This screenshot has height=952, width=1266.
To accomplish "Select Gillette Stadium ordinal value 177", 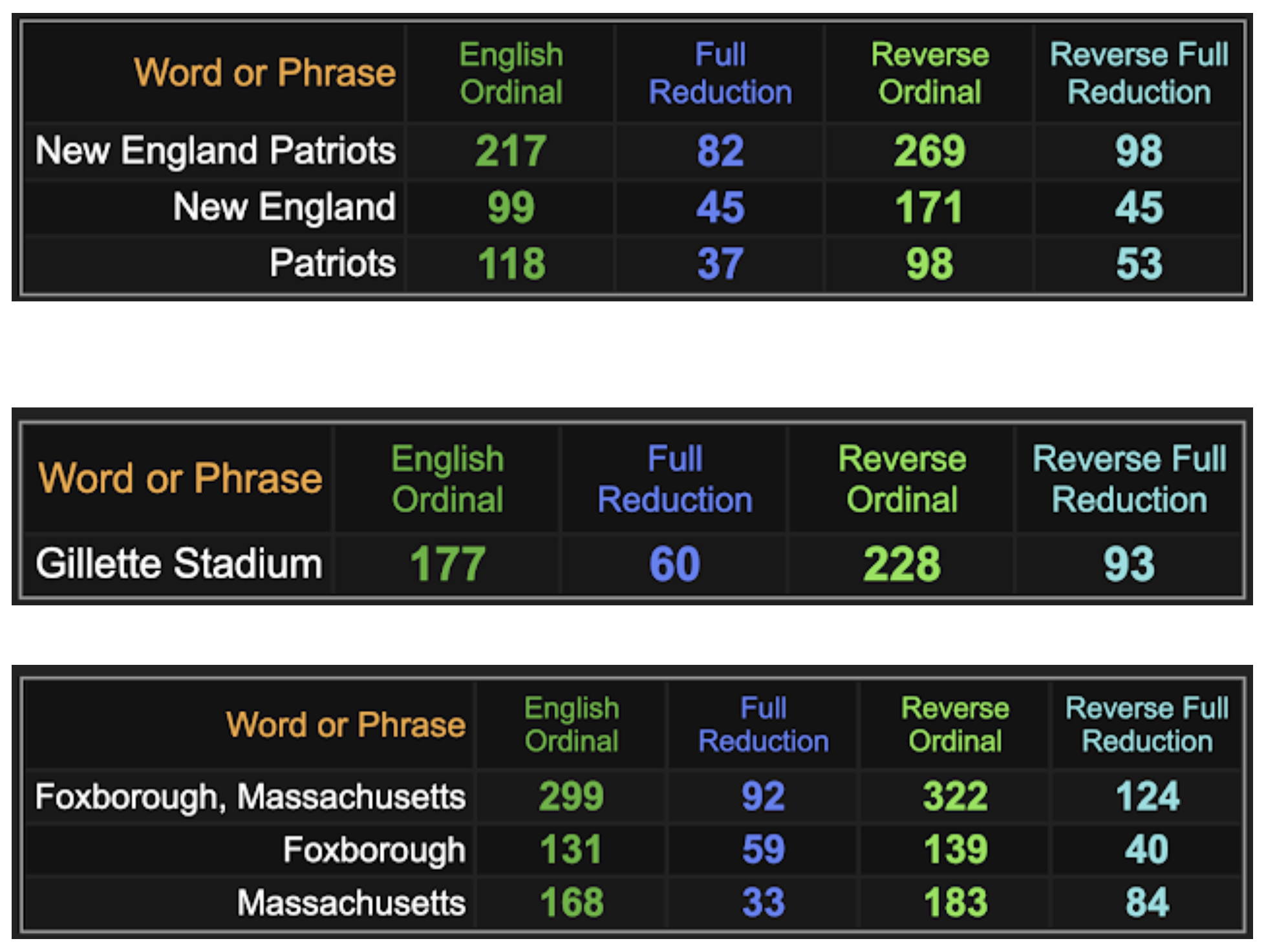I will tap(447, 563).
